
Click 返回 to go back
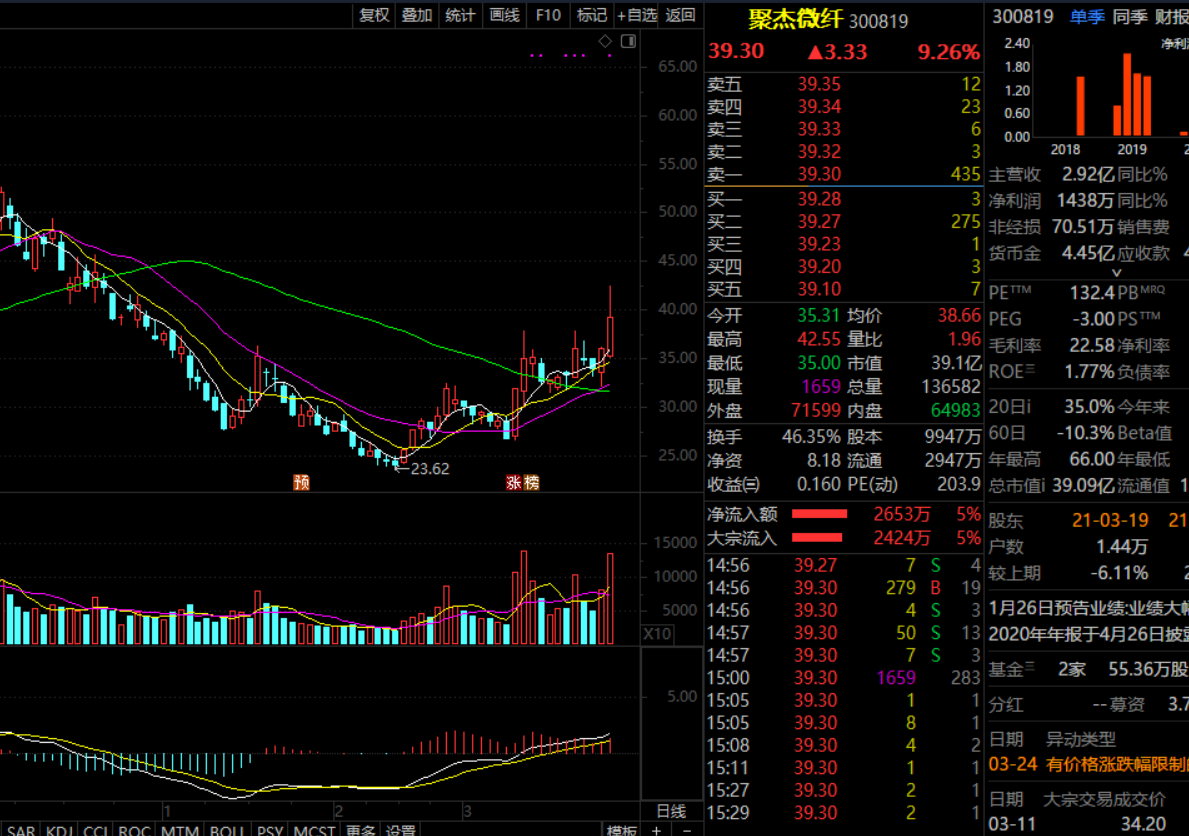[x=680, y=15]
